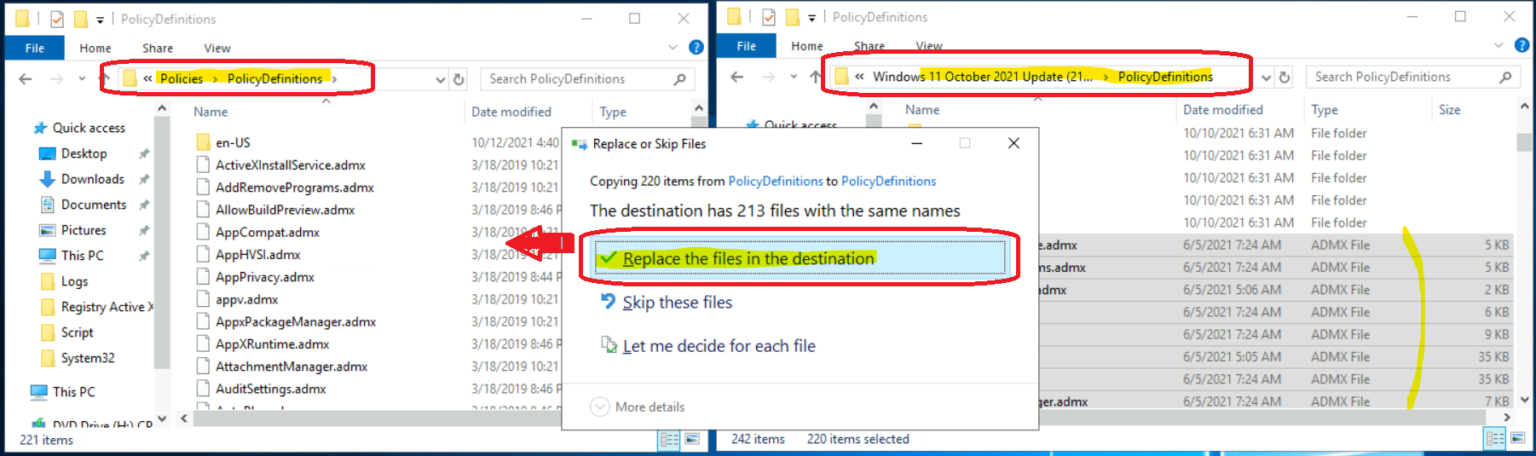
Task: Refresh the right PolicyDefinitions folder view
Action: [x=1285, y=77]
